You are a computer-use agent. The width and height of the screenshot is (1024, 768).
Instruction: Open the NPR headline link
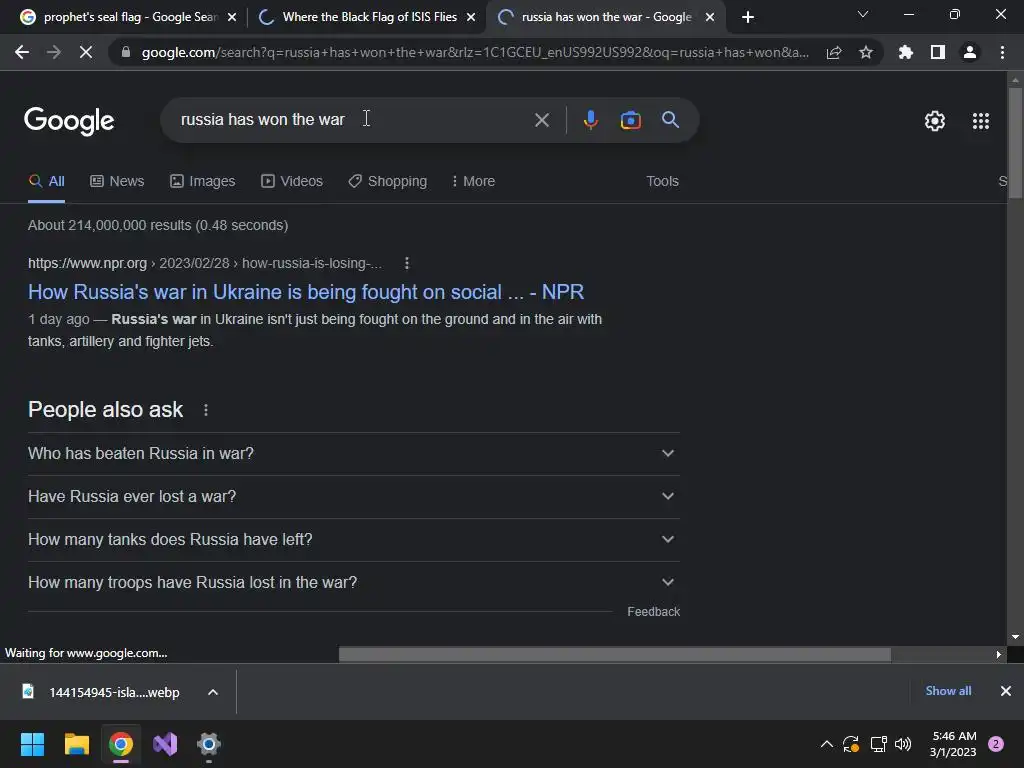click(306, 292)
